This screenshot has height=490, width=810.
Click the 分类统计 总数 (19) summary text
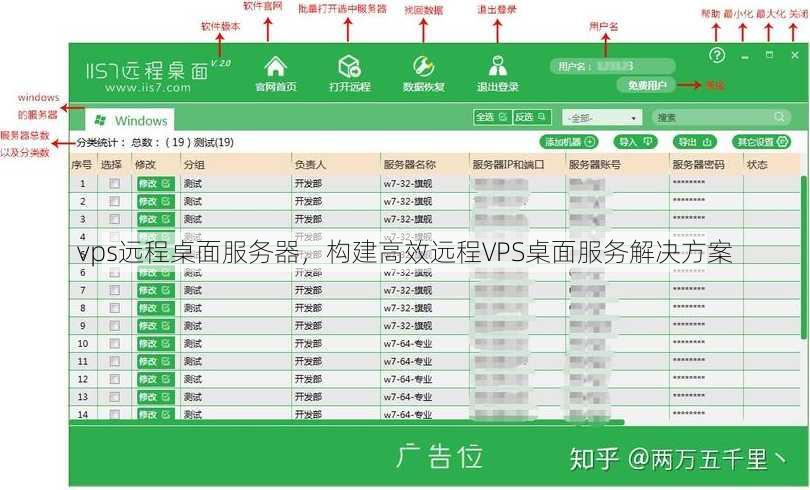(x=155, y=142)
